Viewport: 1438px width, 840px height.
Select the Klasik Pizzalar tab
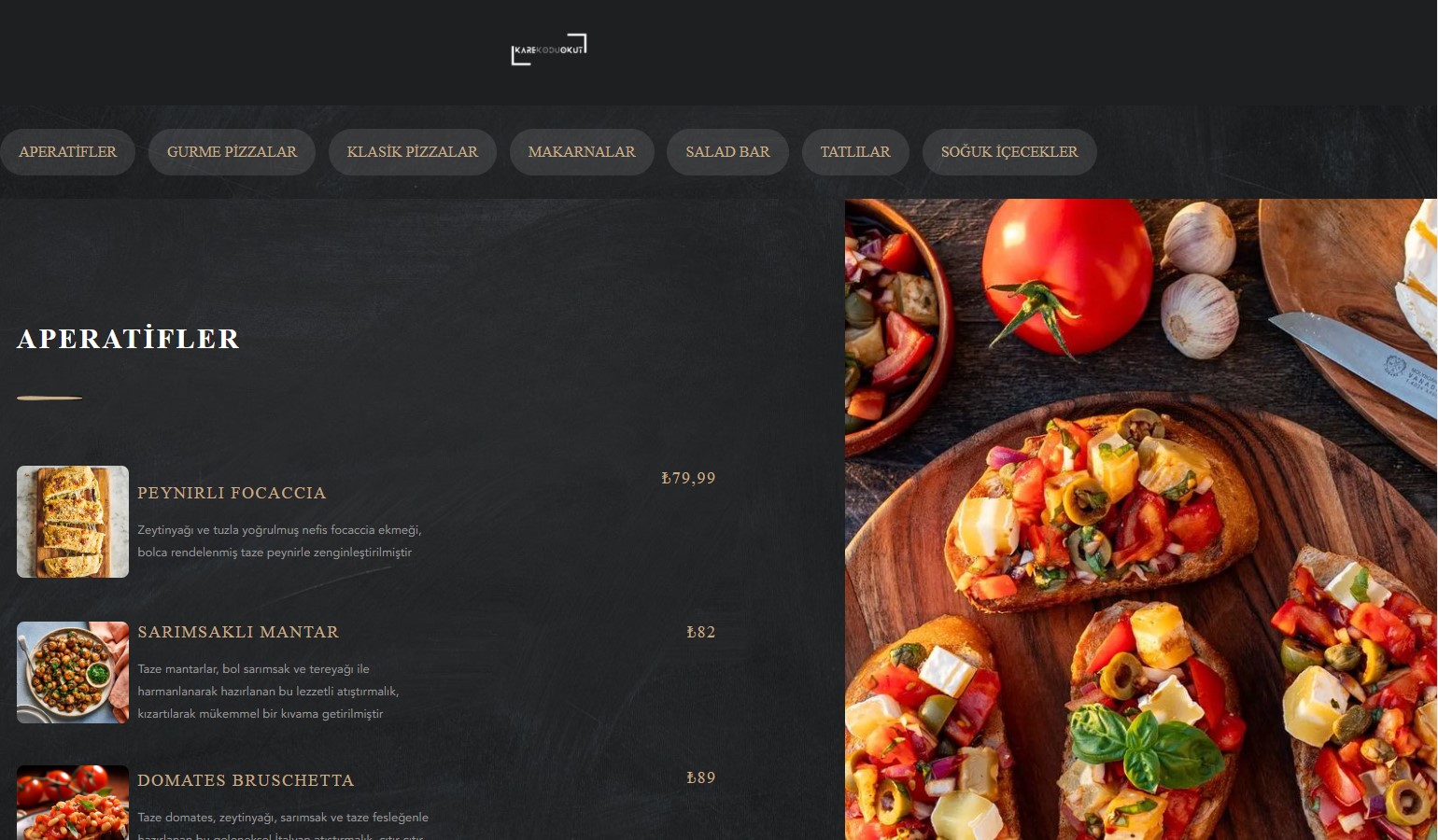413,152
